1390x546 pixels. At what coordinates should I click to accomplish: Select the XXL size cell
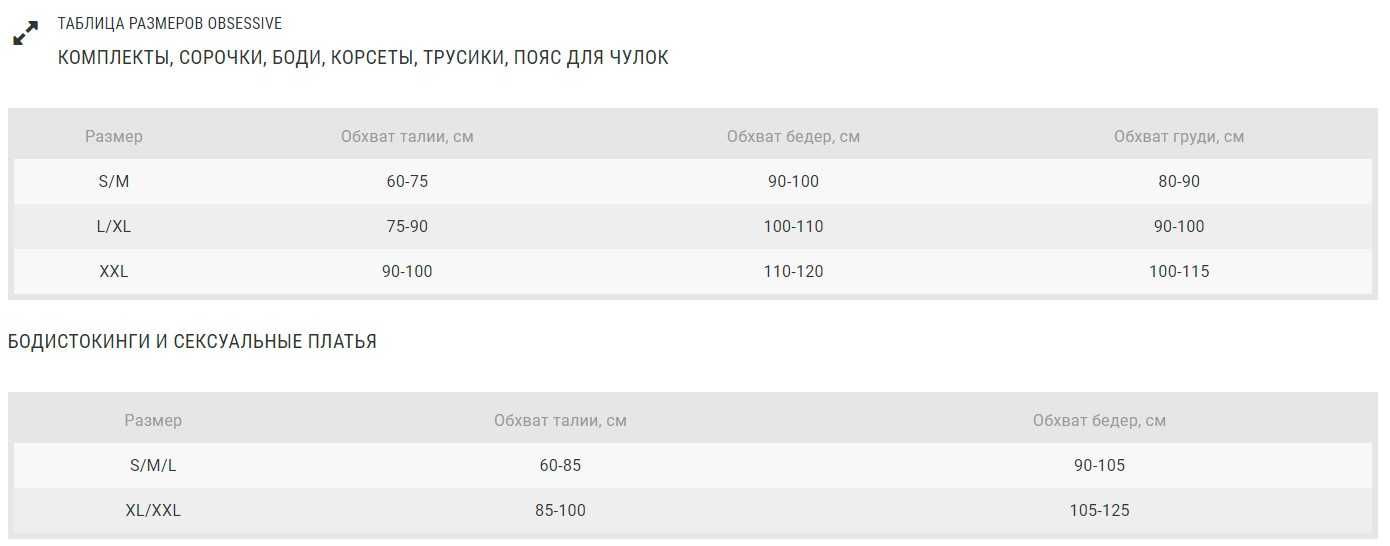(x=114, y=271)
